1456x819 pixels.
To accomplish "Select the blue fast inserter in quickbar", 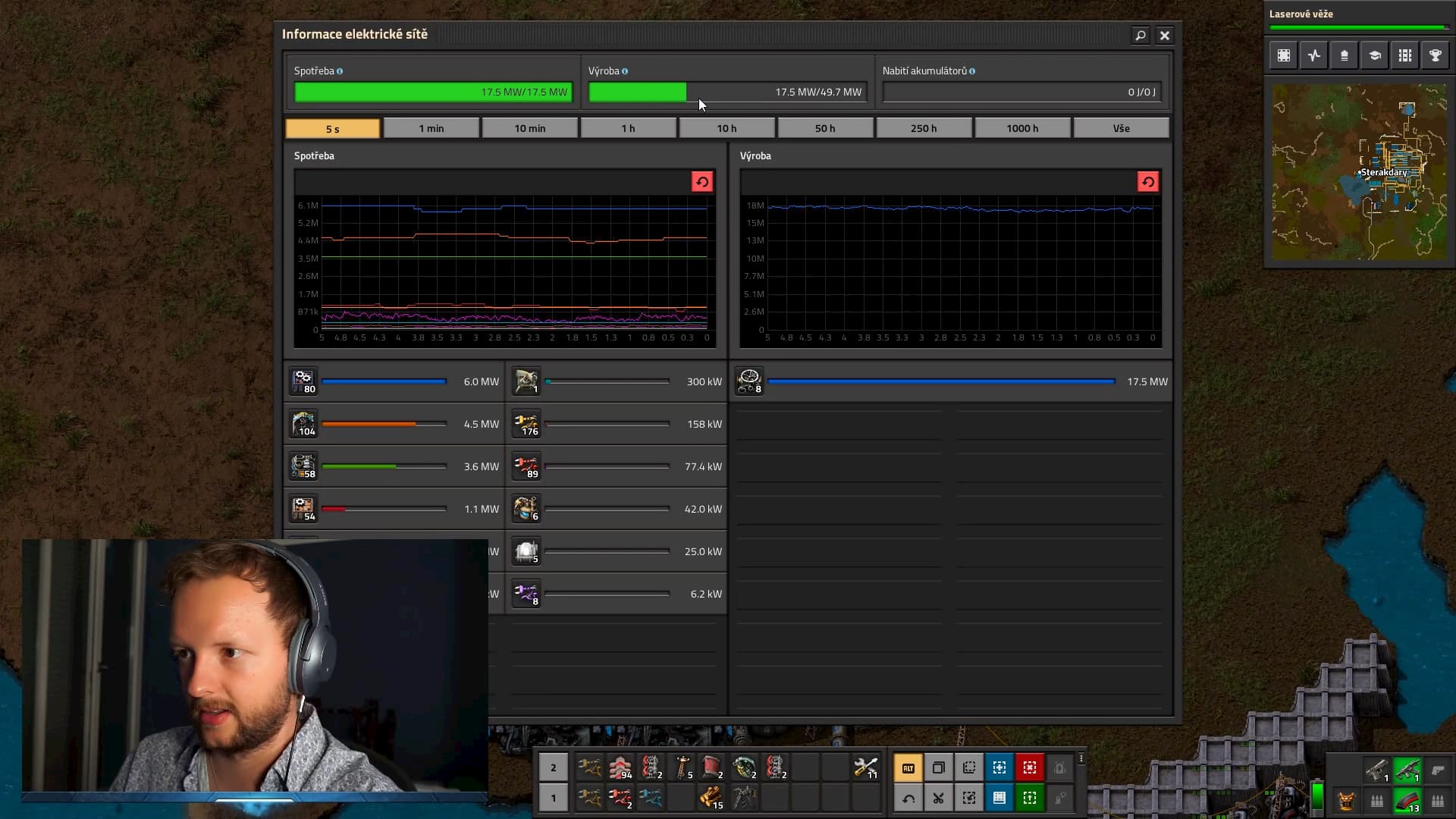I will [651, 798].
